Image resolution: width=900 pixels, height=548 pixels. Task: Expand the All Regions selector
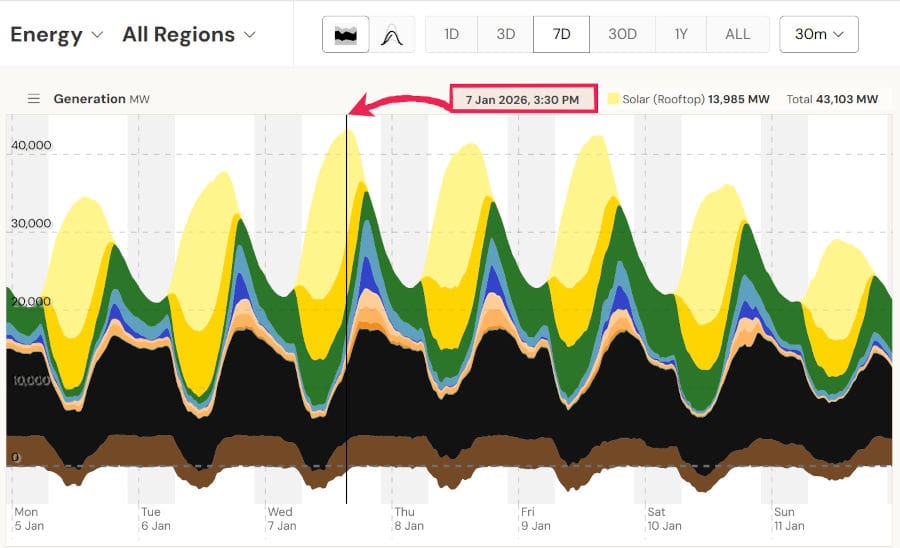(x=189, y=35)
